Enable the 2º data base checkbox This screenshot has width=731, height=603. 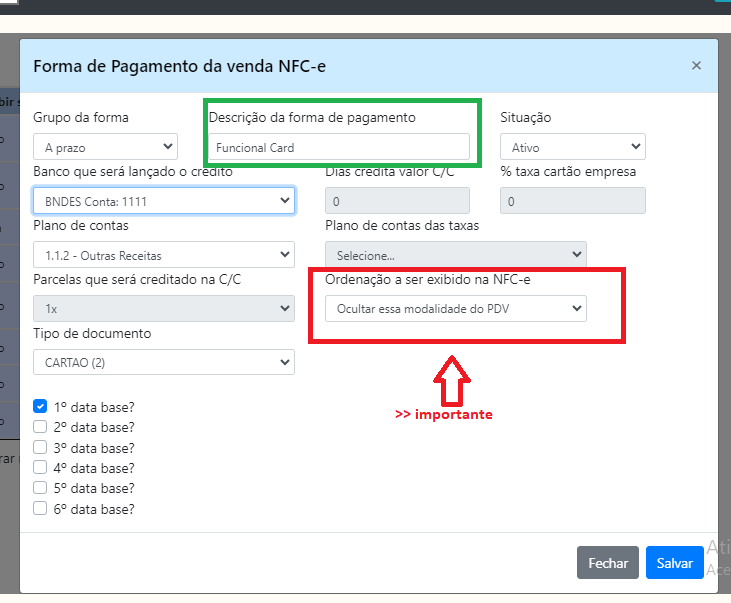click(x=40, y=427)
